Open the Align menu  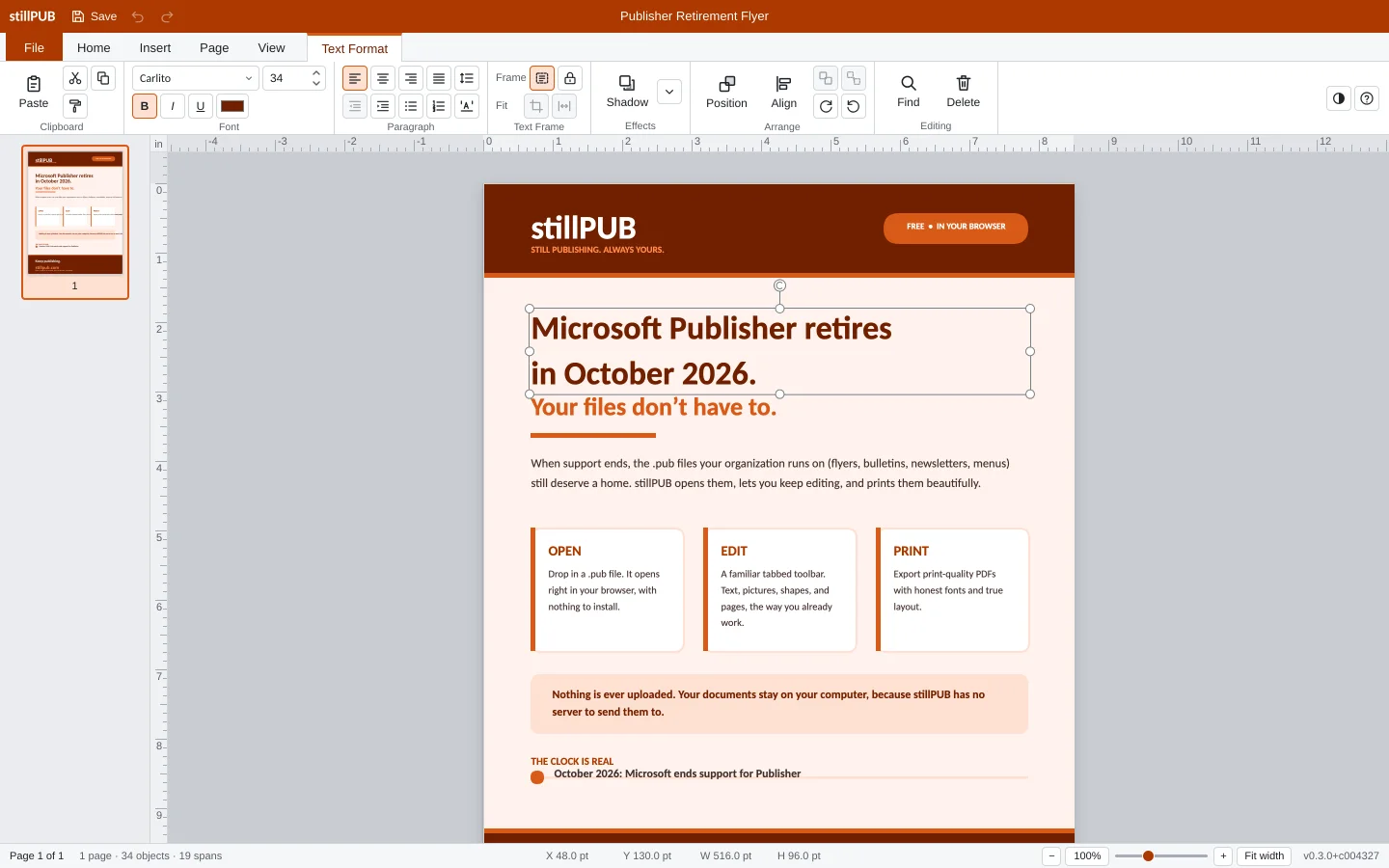pos(784,92)
